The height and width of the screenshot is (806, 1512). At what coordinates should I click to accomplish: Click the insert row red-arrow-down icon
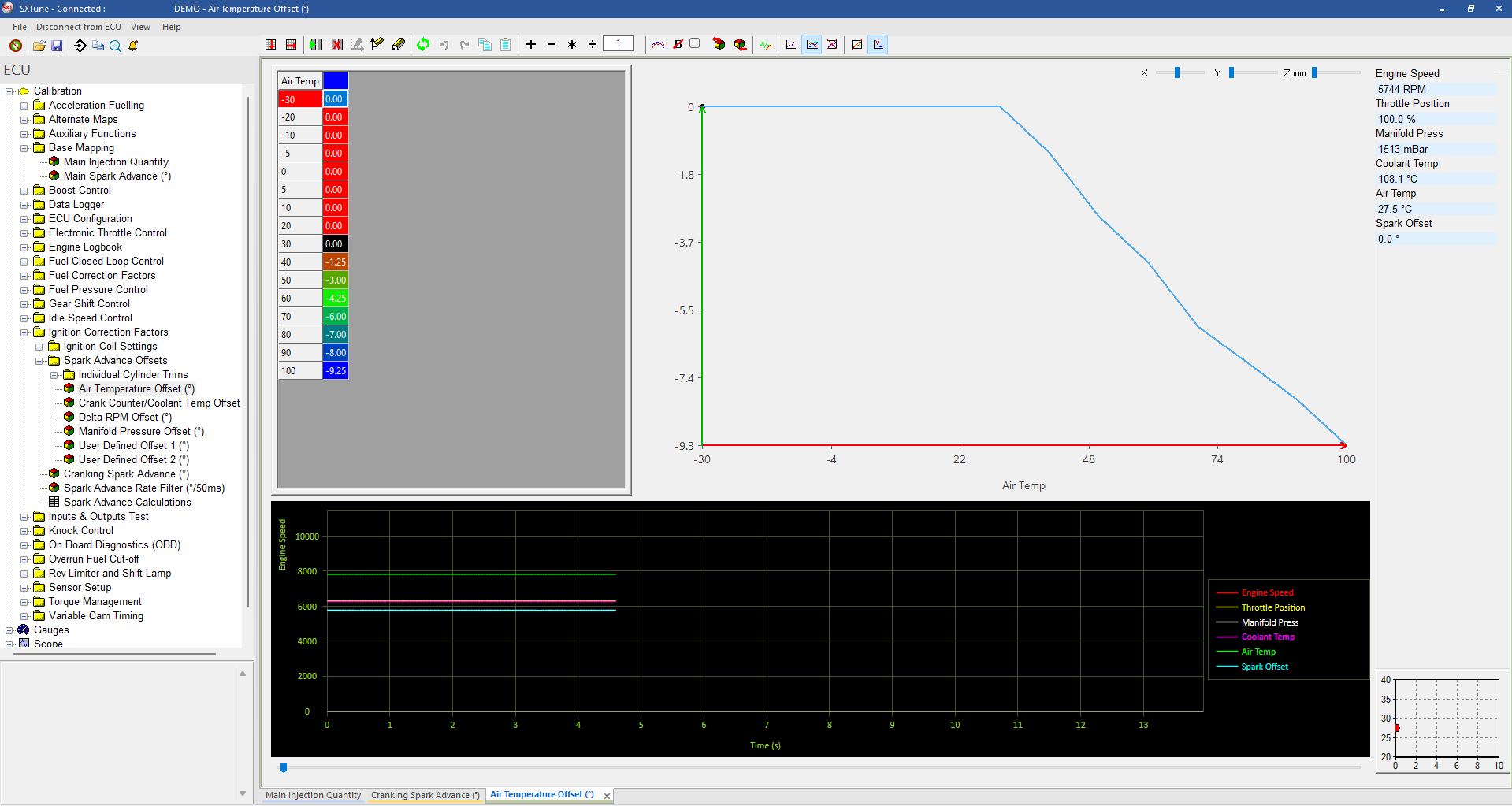(271, 45)
